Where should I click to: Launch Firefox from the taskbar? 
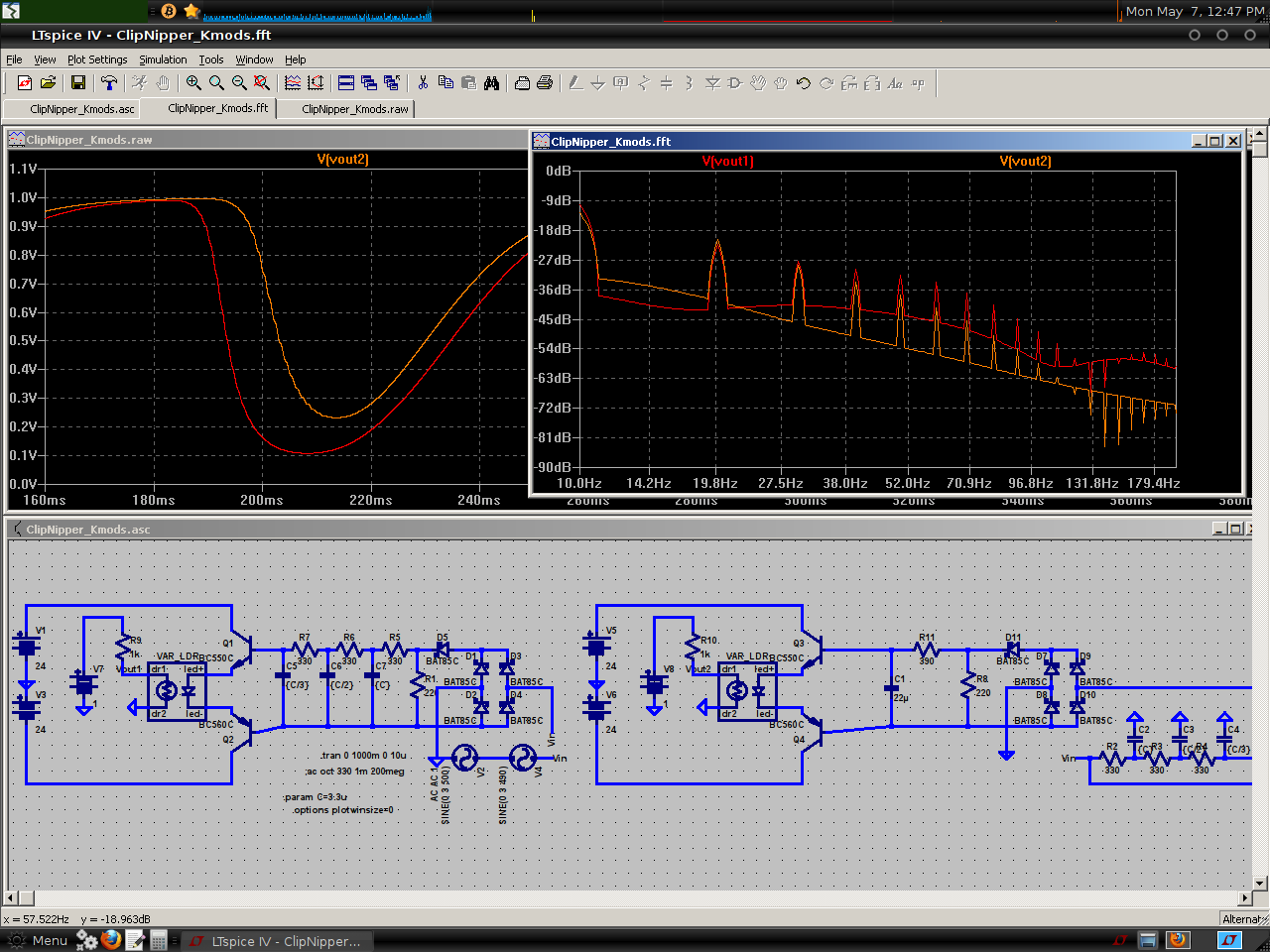[111, 939]
